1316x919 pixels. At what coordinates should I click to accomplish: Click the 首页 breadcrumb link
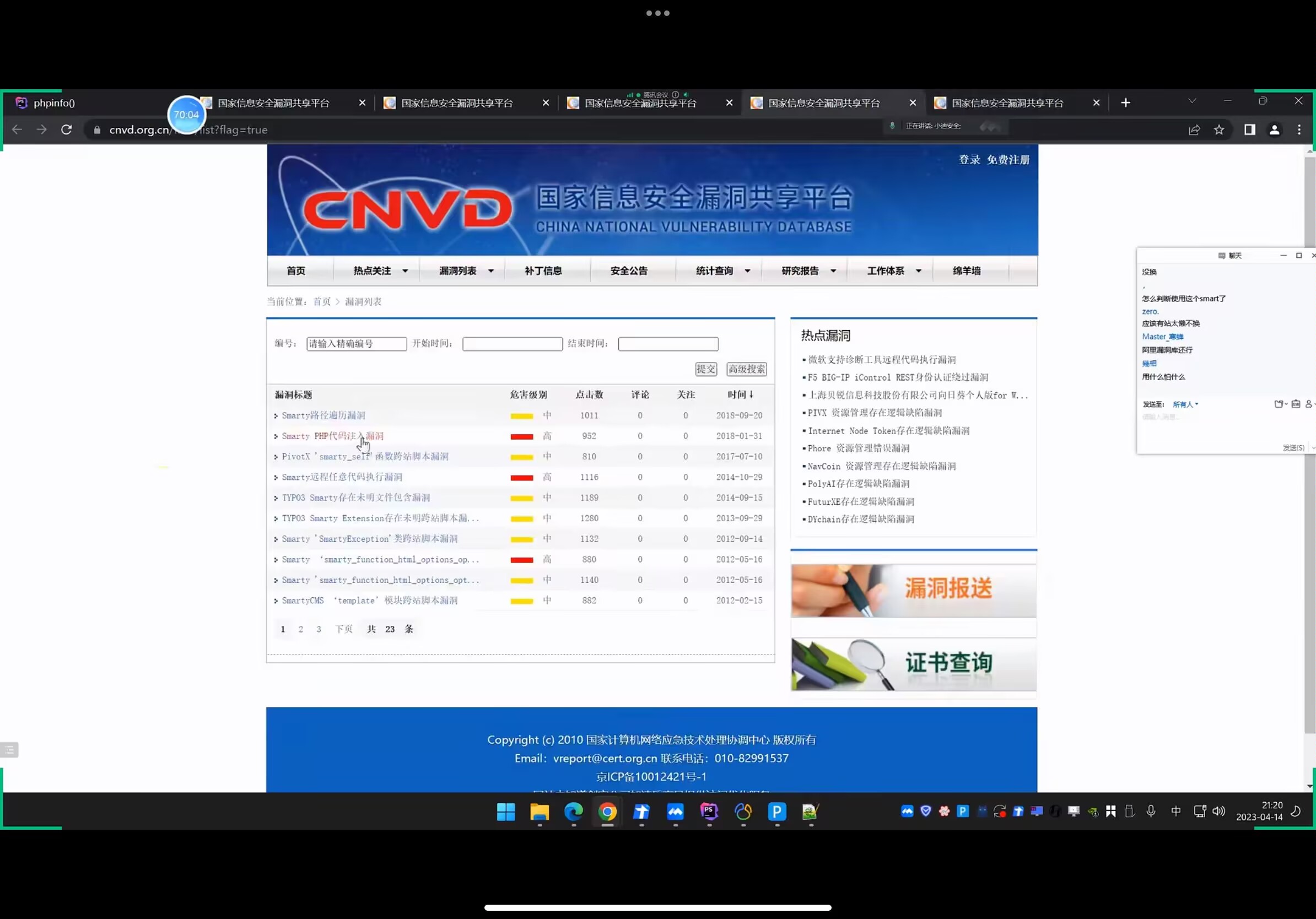pos(321,301)
